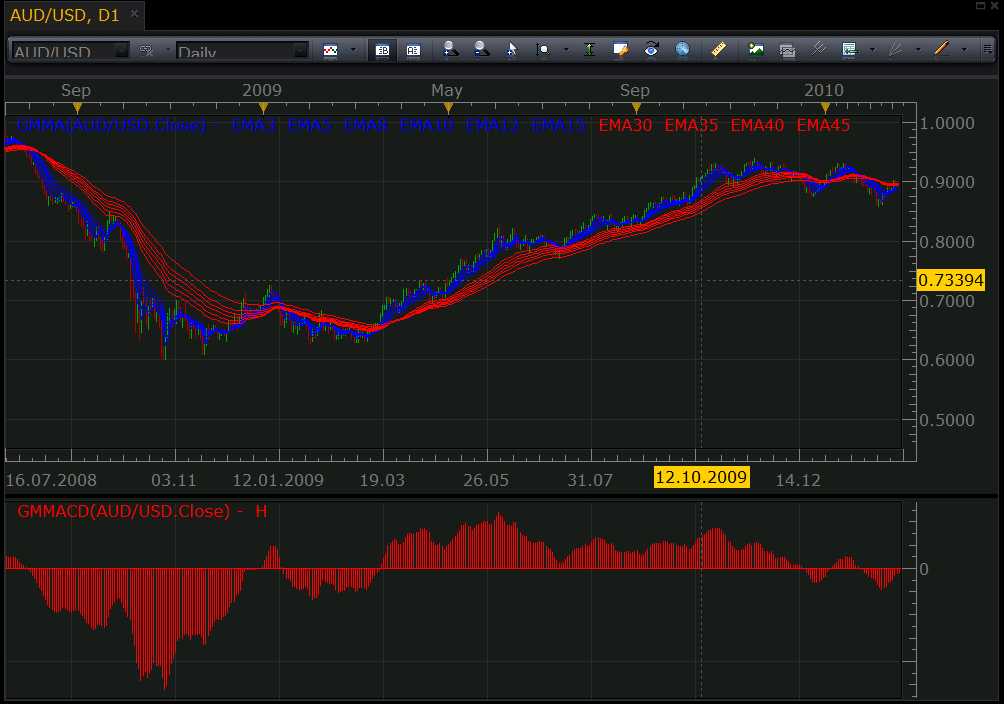Click the red EMA35 legend label

(691, 125)
